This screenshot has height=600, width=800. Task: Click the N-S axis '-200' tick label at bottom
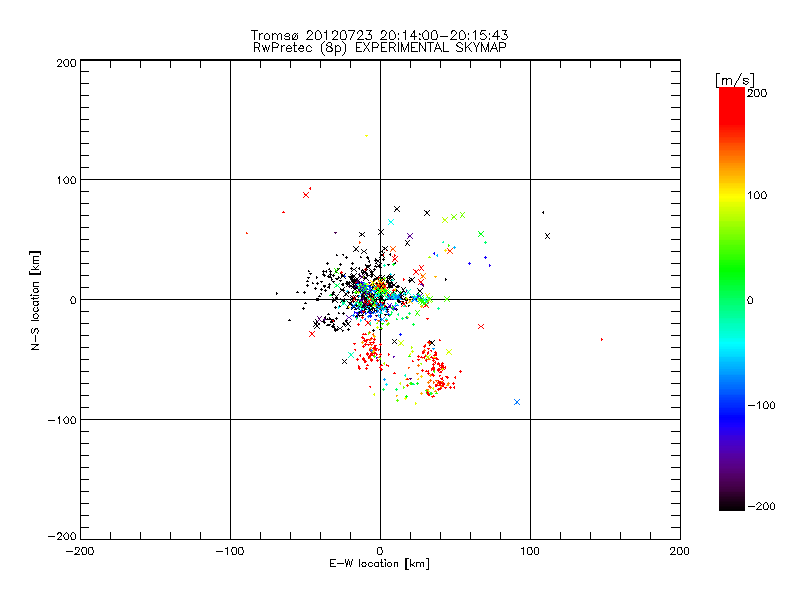click(x=62, y=537)
